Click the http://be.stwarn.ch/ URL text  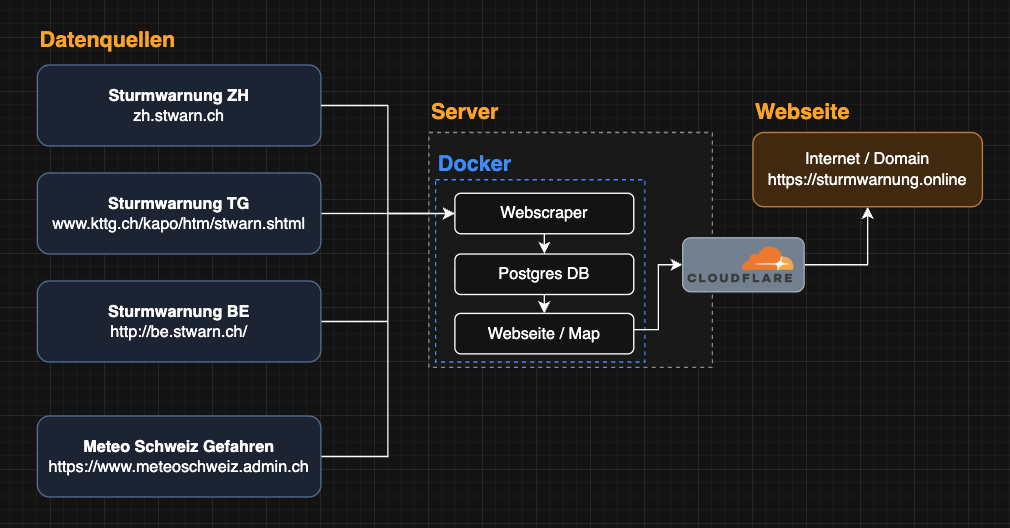click(x=178, y=332)
